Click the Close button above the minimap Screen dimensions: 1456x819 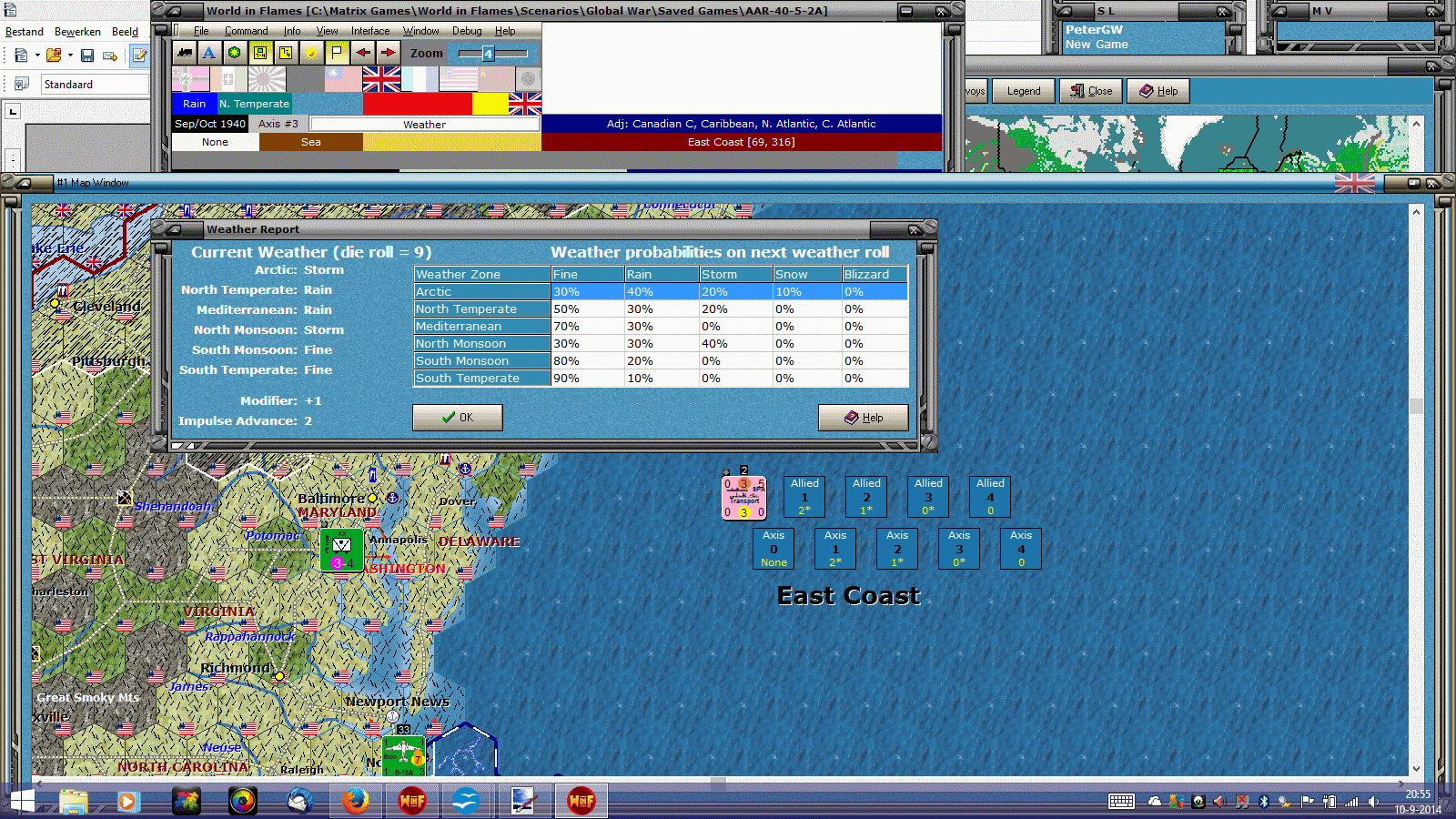click(1091, 91)
